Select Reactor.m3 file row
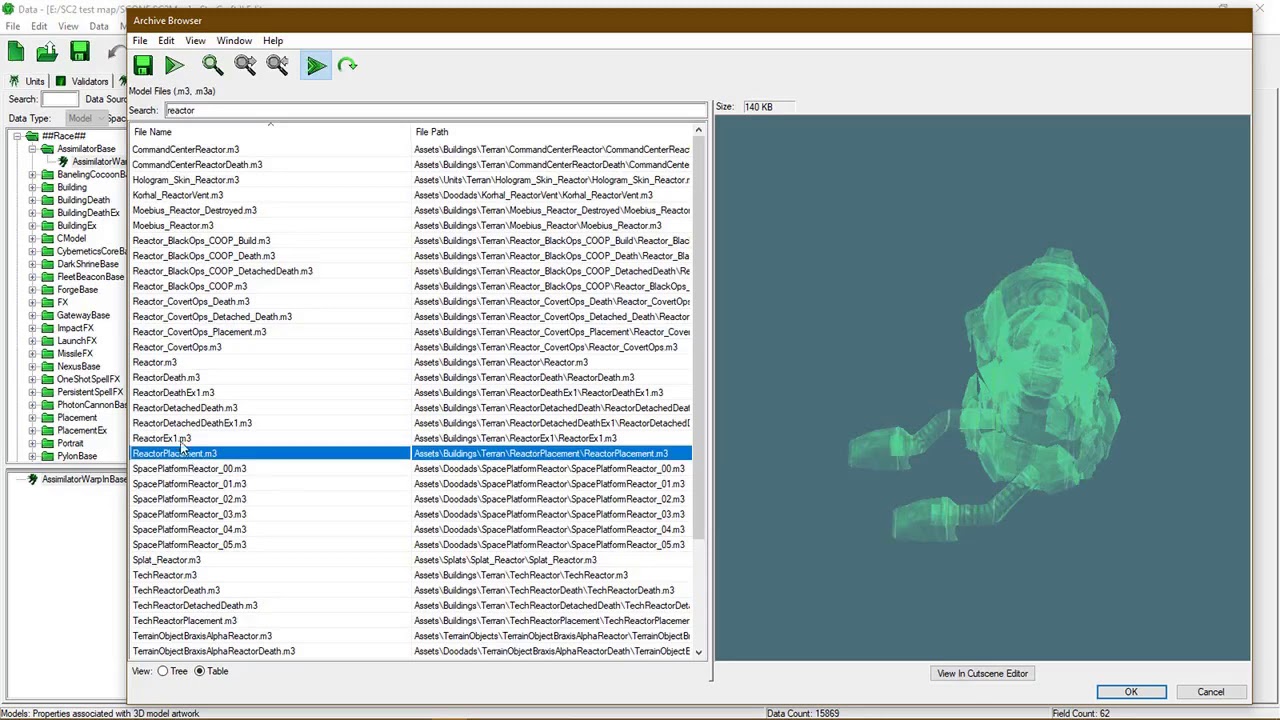1280x720 pixels. 411,362
